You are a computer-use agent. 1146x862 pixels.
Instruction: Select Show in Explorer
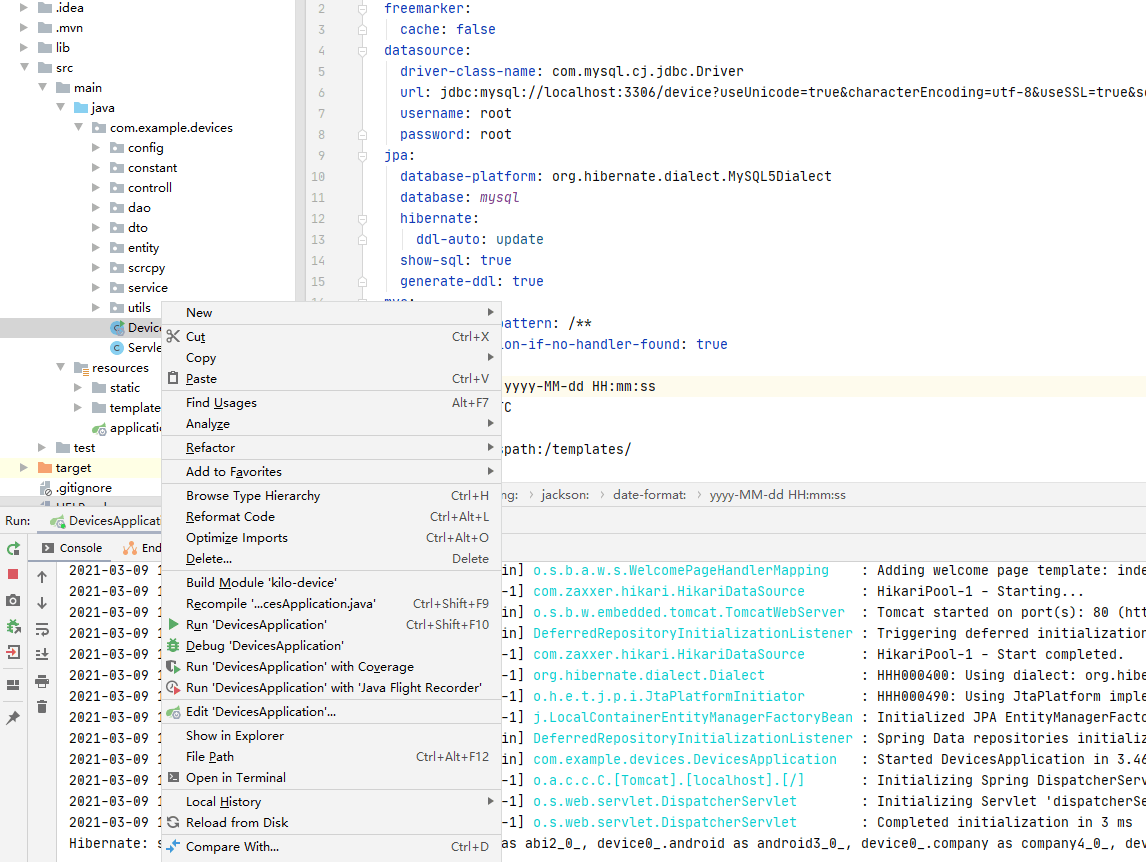point(331,736)
